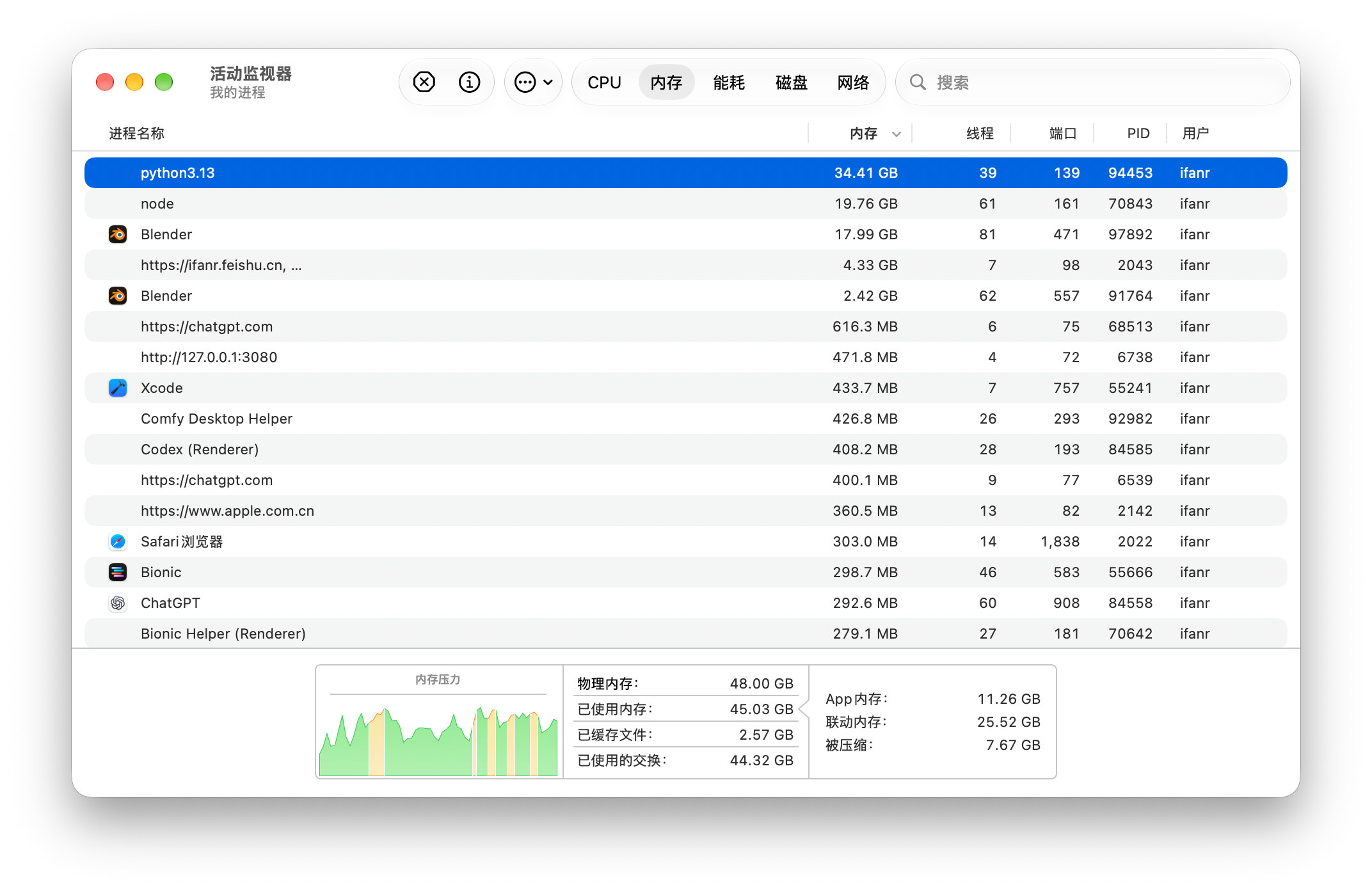This screenshot has height=892, width=1372.
Task: Click the Safari compass icon
Action: pos(118,541)
